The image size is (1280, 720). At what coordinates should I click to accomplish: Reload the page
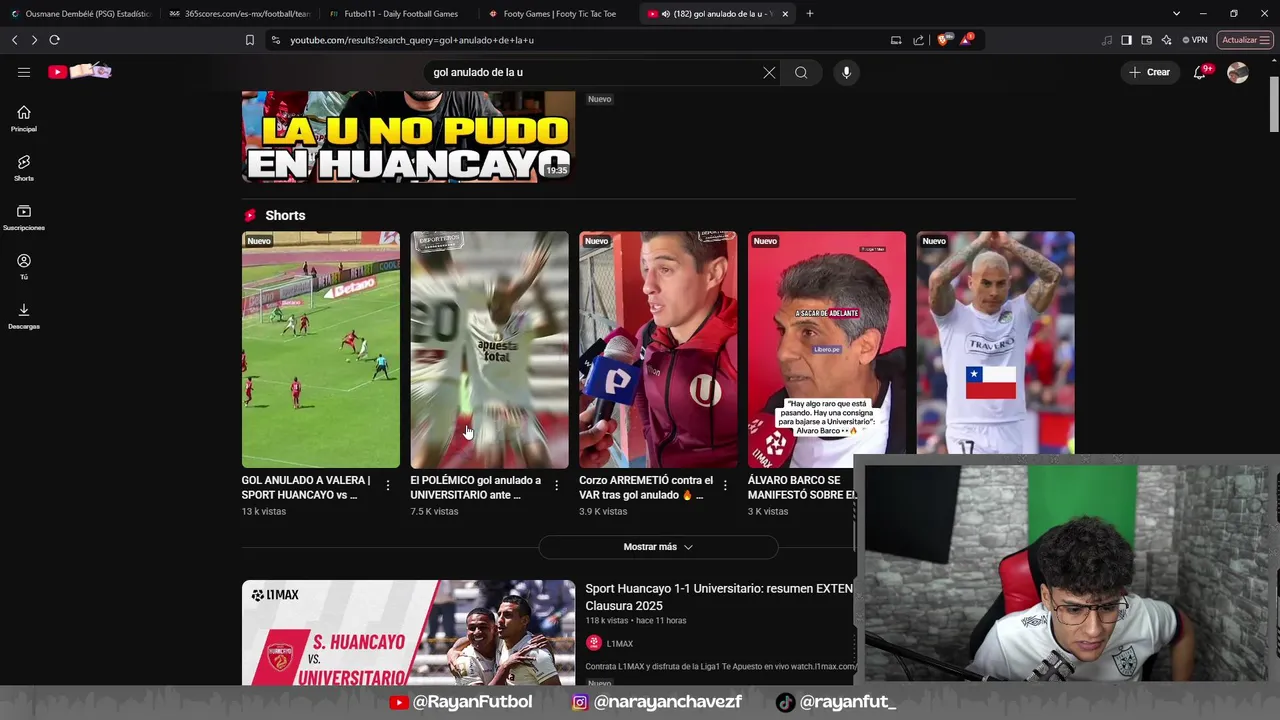[x=54, y=40]
